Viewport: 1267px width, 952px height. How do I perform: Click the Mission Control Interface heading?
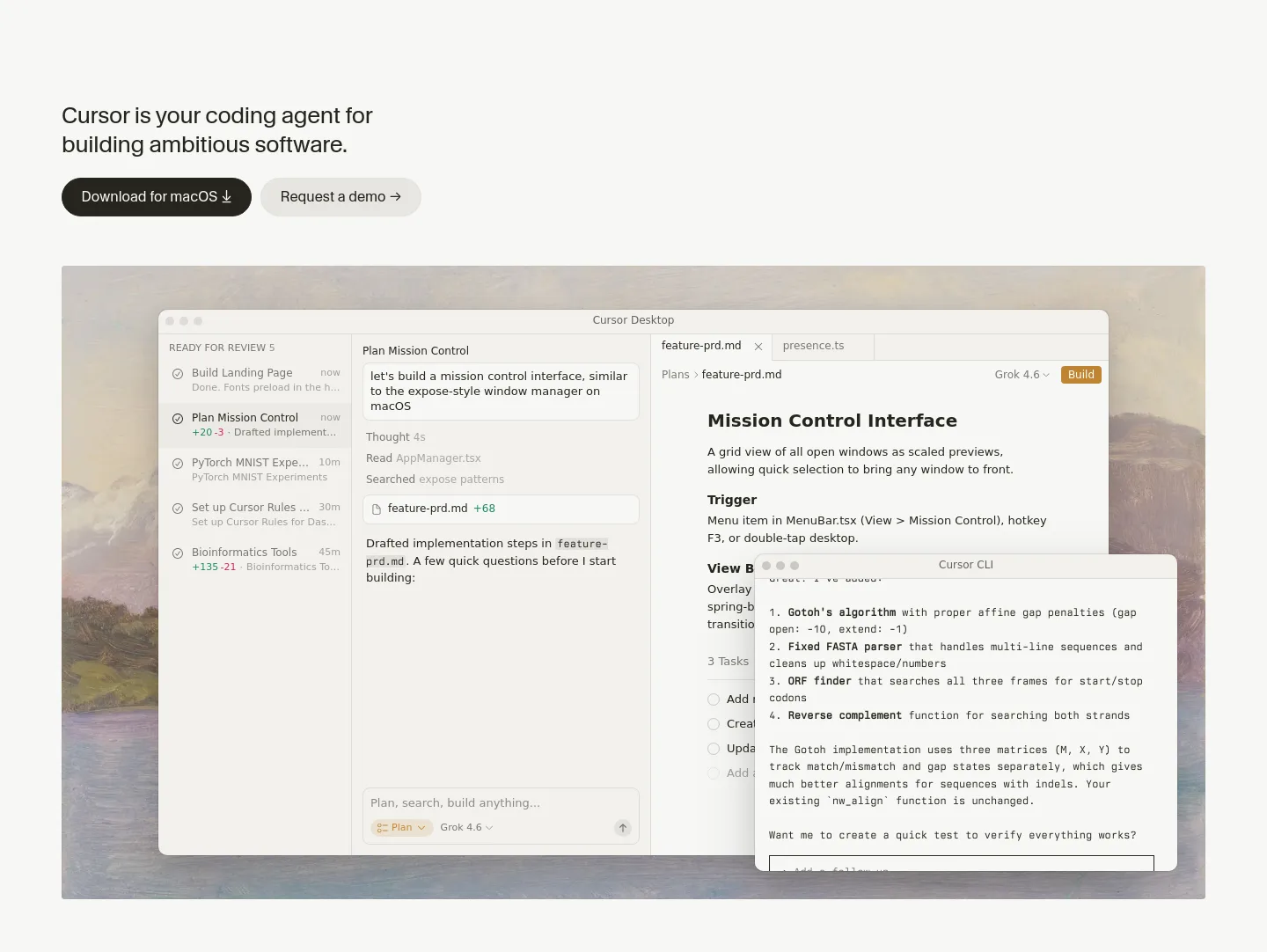pos(832,421)
